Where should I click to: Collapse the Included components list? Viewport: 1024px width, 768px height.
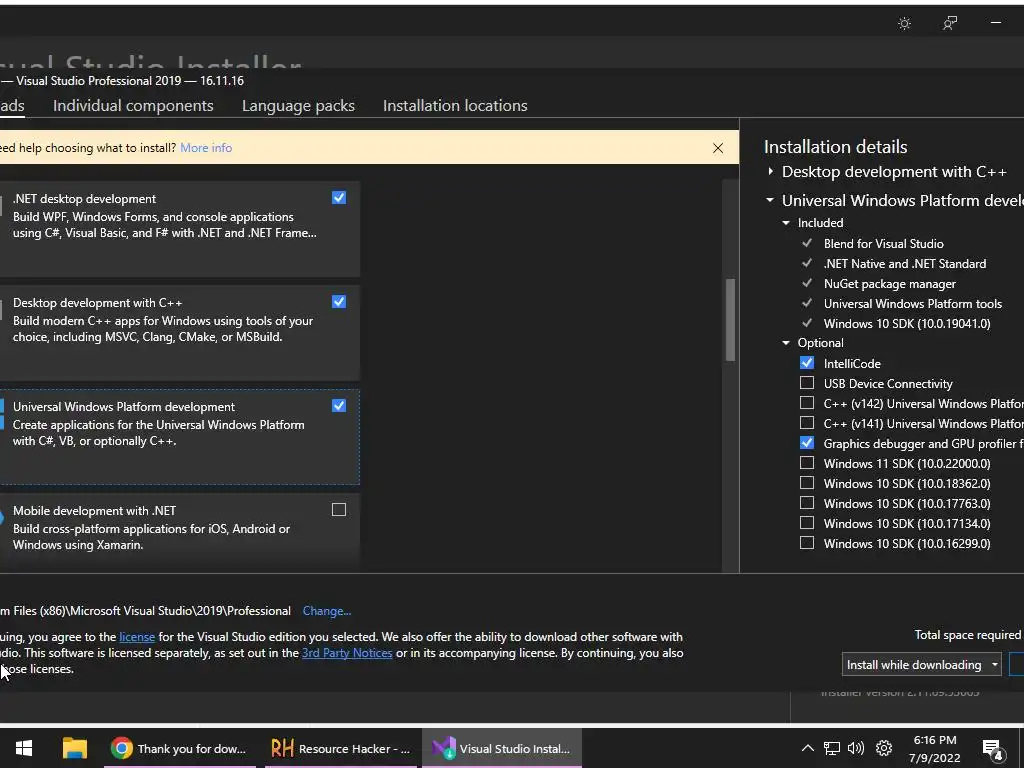coord(786,223)
